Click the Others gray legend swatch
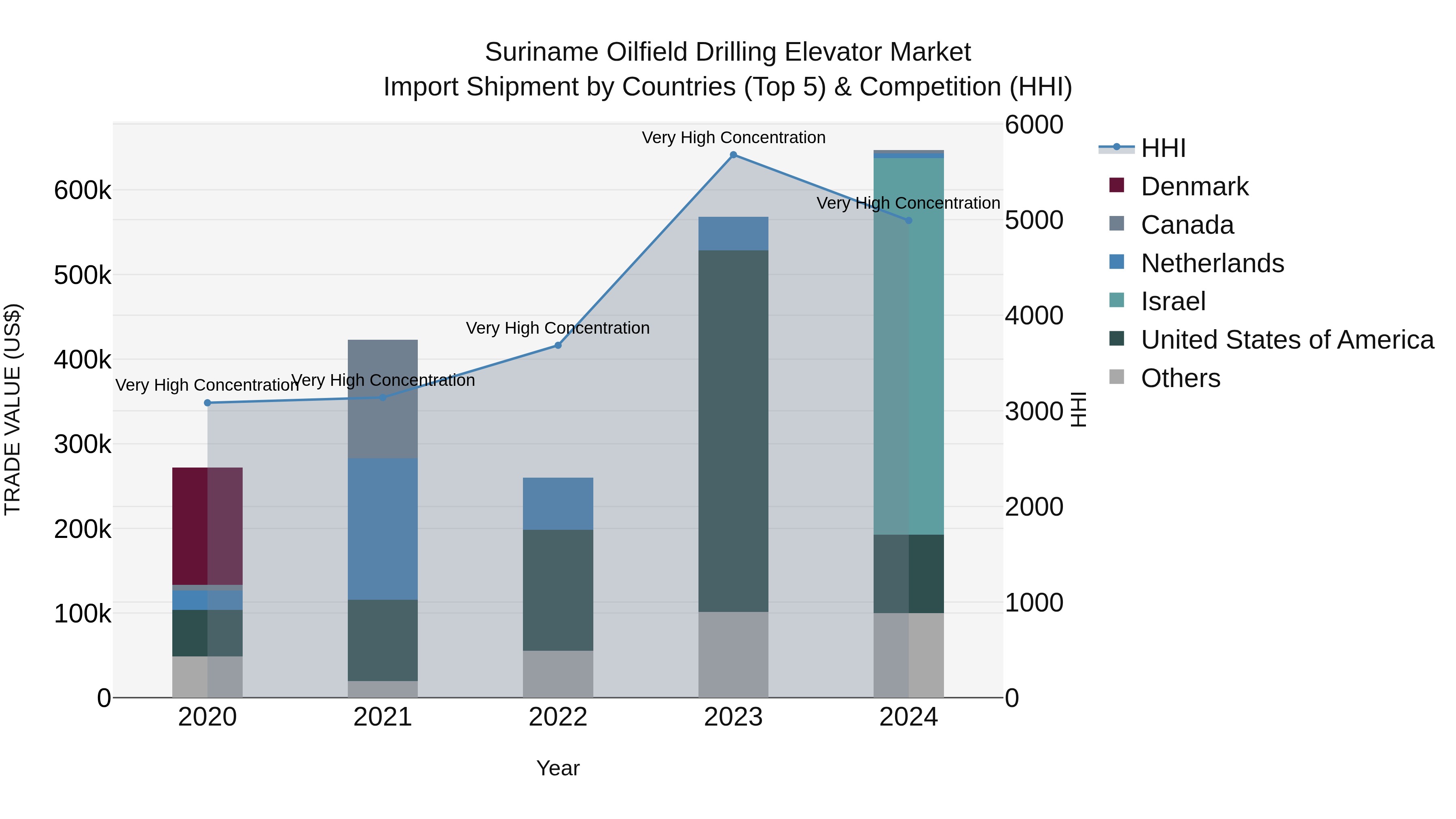1456x819 pixels. (1116, 377)
